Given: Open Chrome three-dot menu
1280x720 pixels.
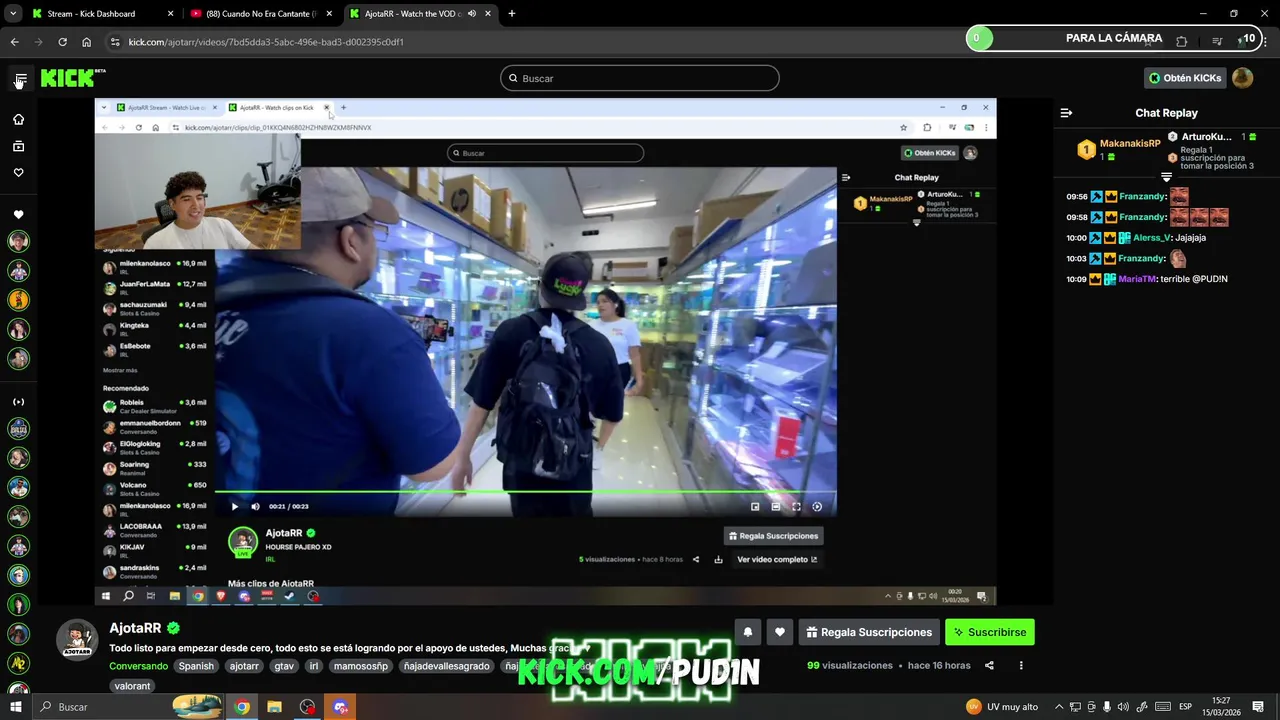Looking at the screenshot, I should (x=1266, y=42).
